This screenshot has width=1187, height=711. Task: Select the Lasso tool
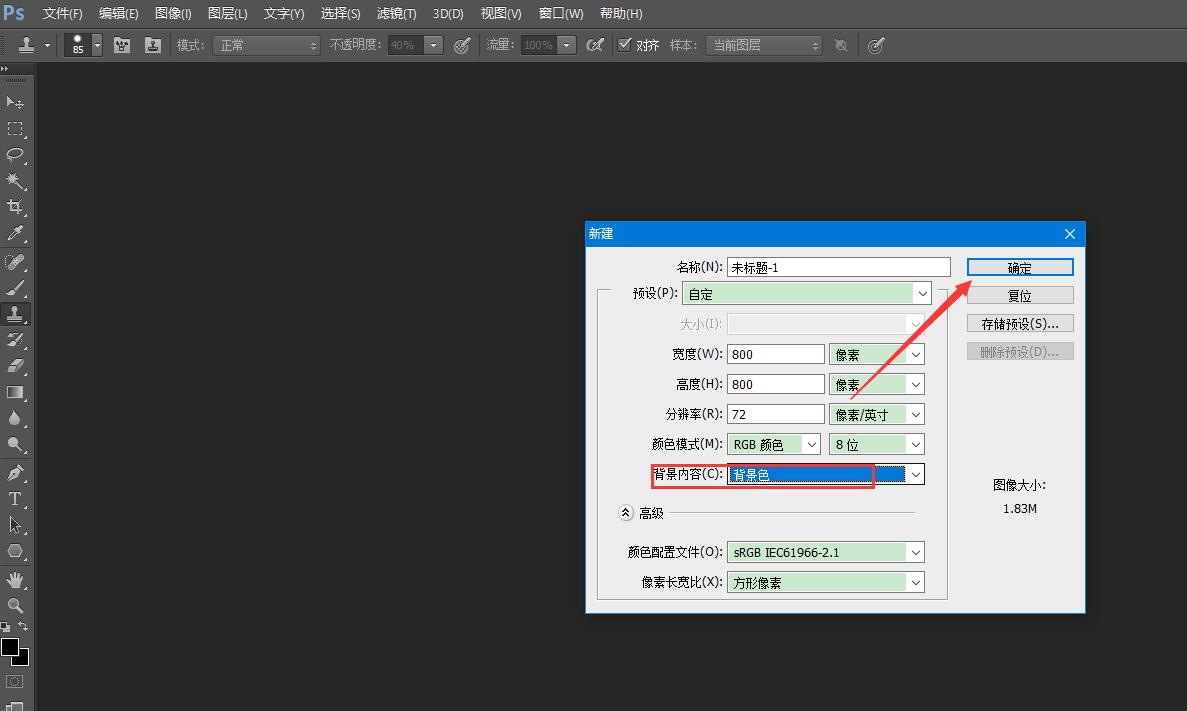[x=14, y=154]
